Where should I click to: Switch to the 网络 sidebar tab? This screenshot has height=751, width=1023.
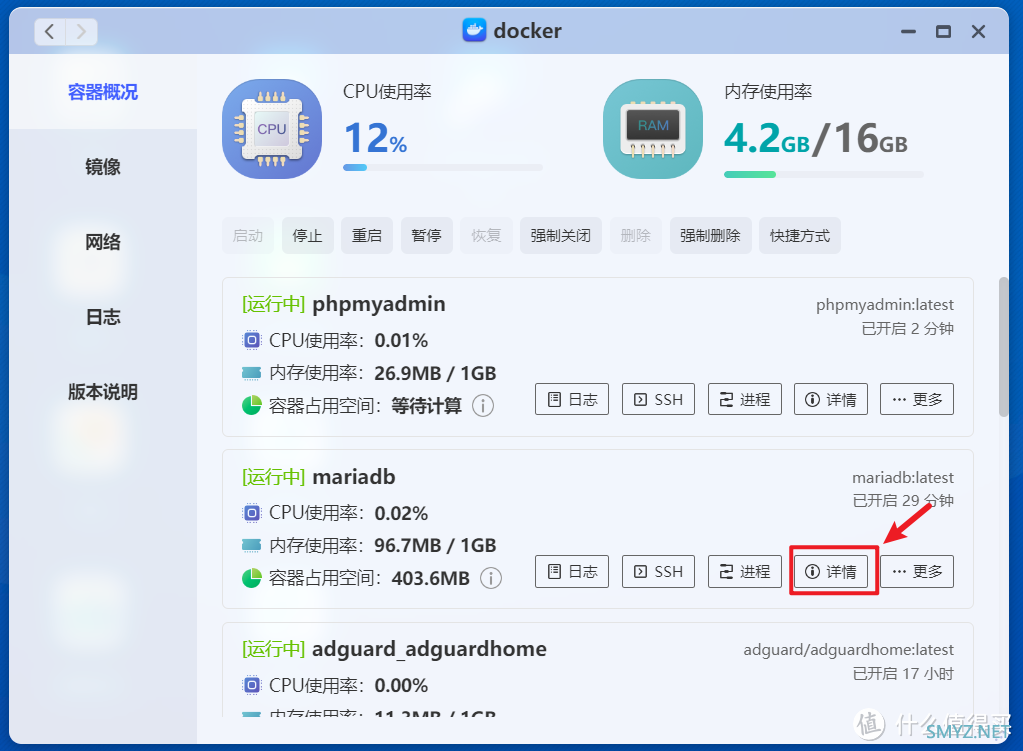click(103, 242)
